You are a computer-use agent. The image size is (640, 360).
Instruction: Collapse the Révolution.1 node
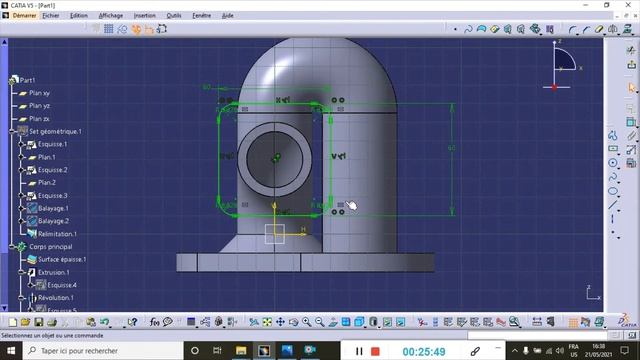[x=21, y=298]
